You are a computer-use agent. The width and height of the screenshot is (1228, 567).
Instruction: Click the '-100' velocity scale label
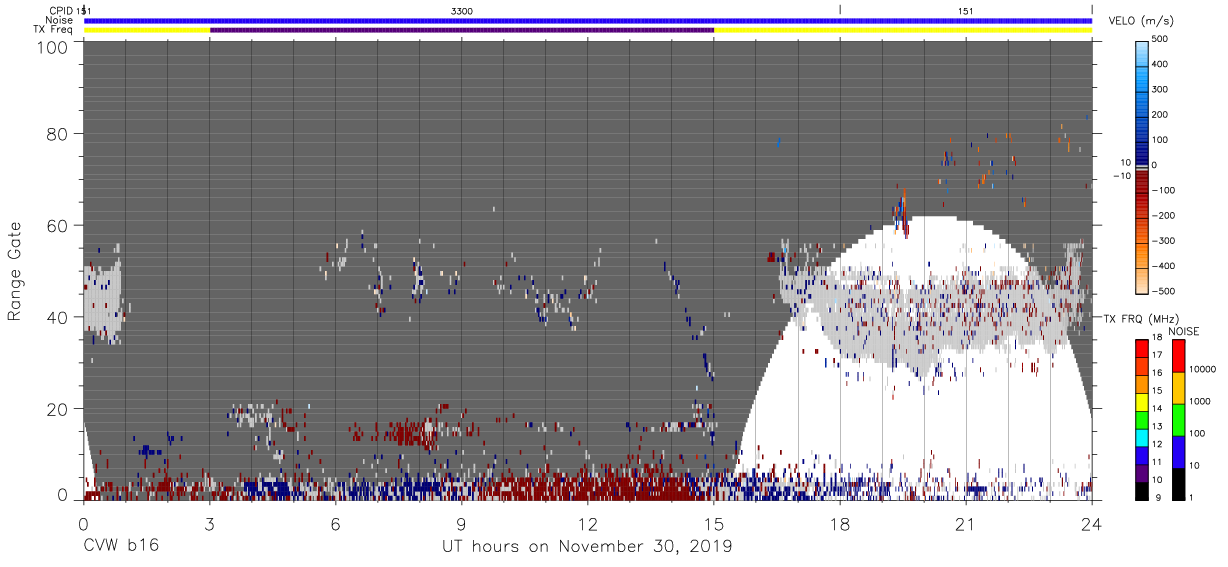pyautogui.click(x=1164, y=190)
